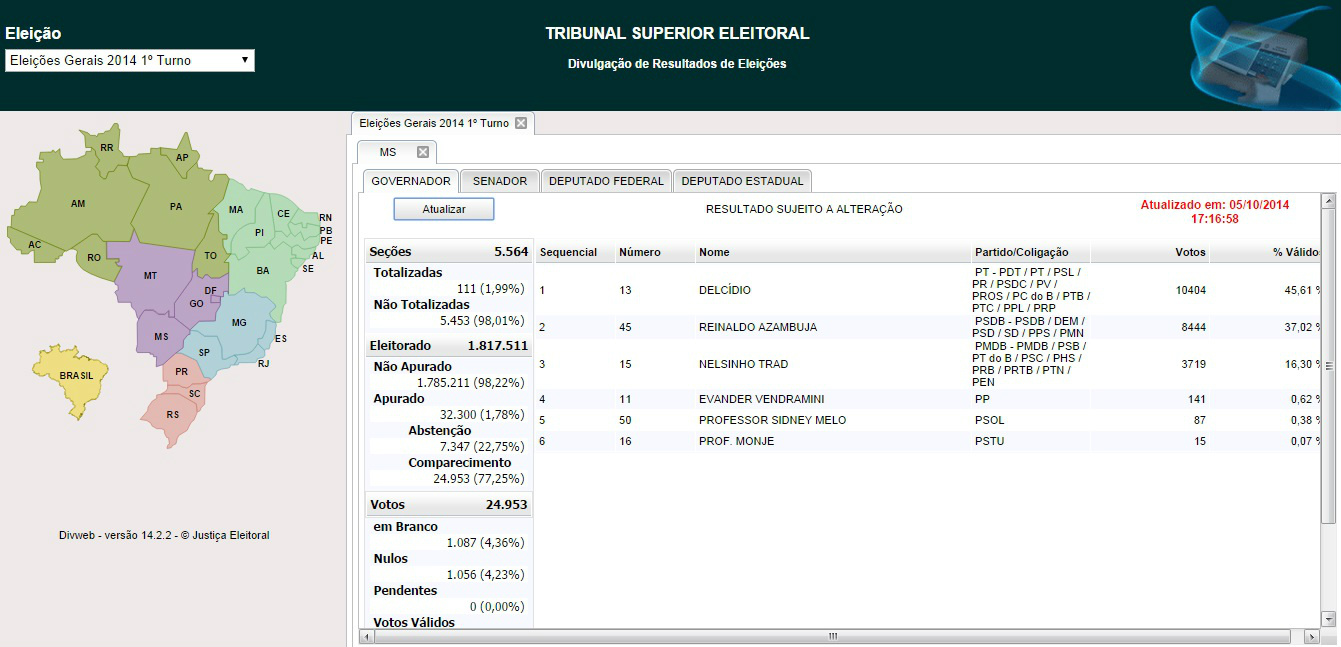The width and height of the screenshot is (1341, 647).
Task: Click the Sequencial column header
Action: click(x=568, y=252)
